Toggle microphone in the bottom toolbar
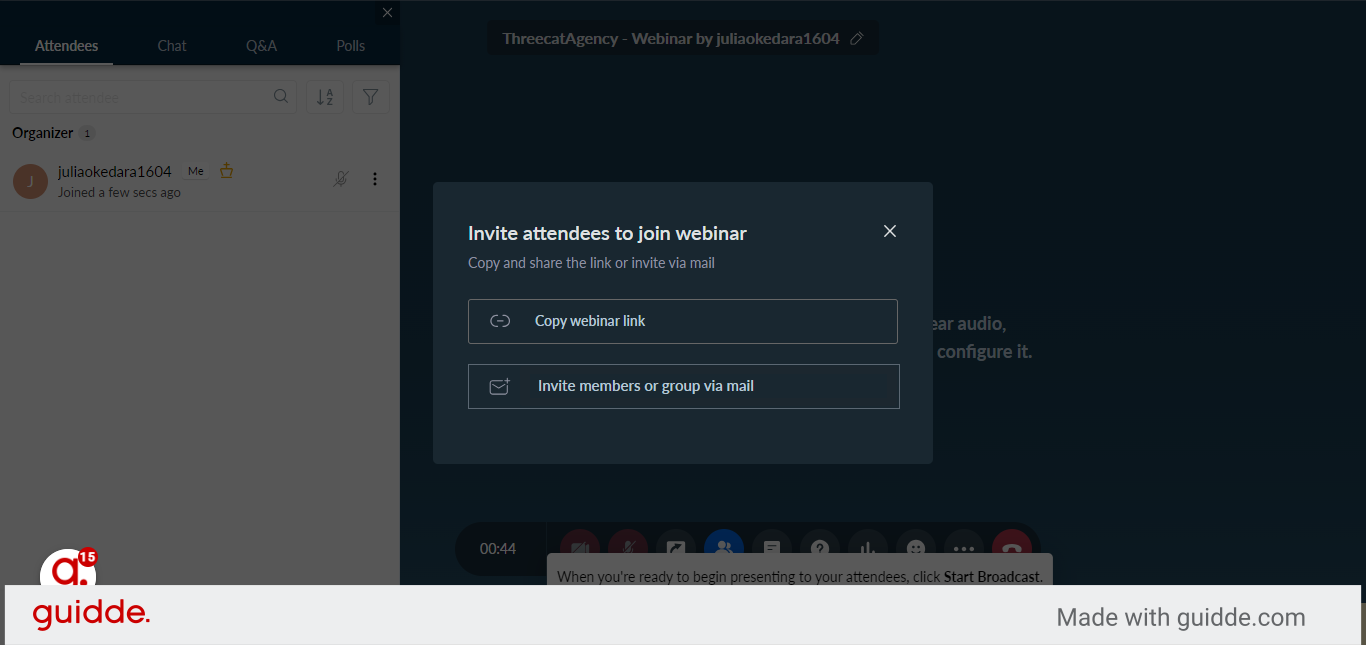 click(x=628, y=548)
